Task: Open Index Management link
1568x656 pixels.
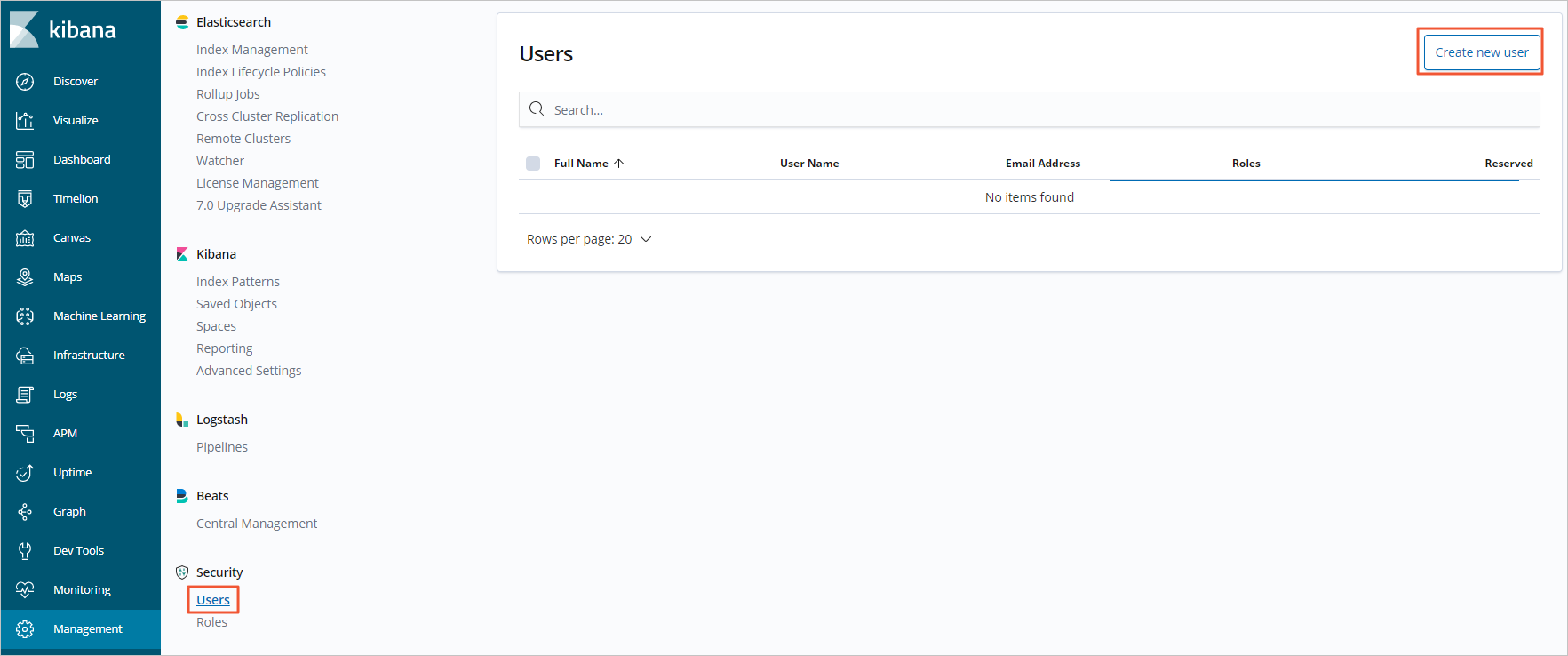Action: [x=252, y=50]
